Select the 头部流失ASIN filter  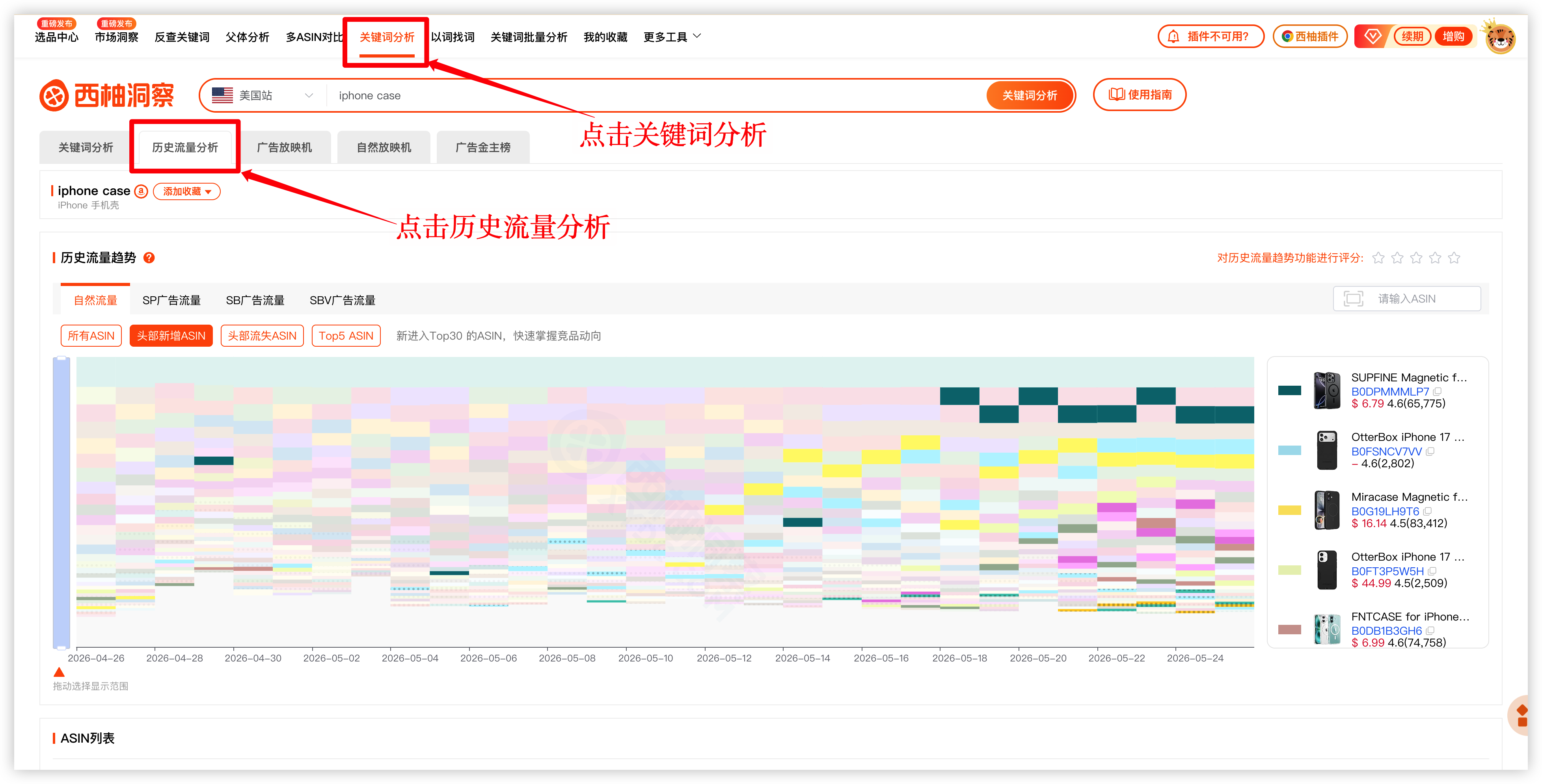(262, 336)
